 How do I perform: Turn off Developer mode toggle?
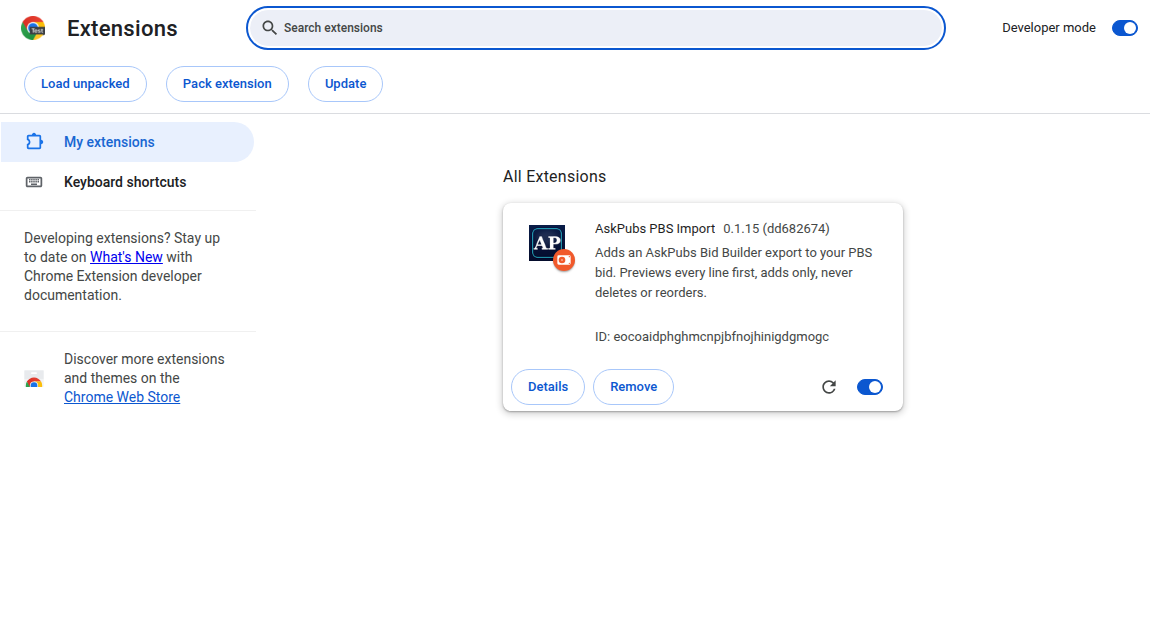click(1124, 28)
